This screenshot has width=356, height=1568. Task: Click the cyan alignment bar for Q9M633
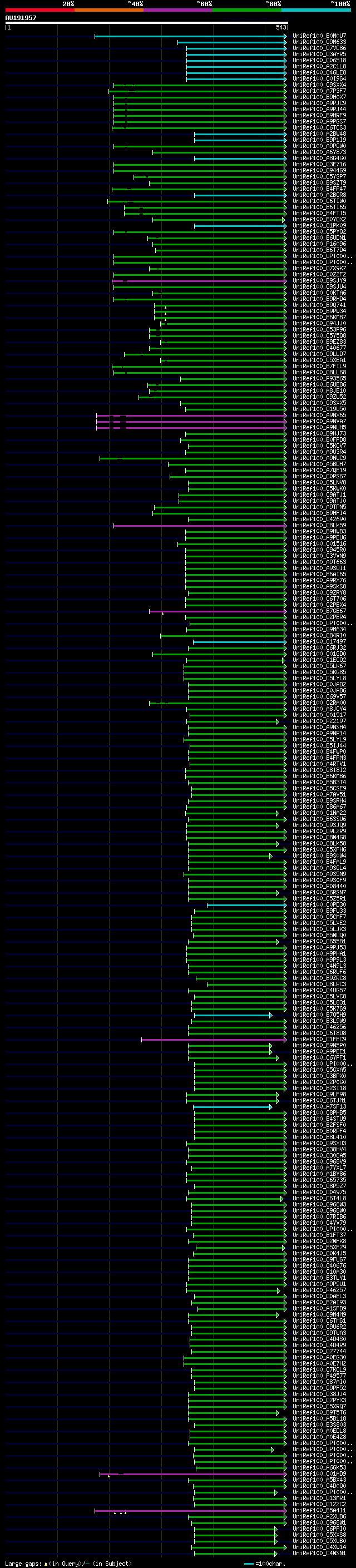click(x=232, y=43)
